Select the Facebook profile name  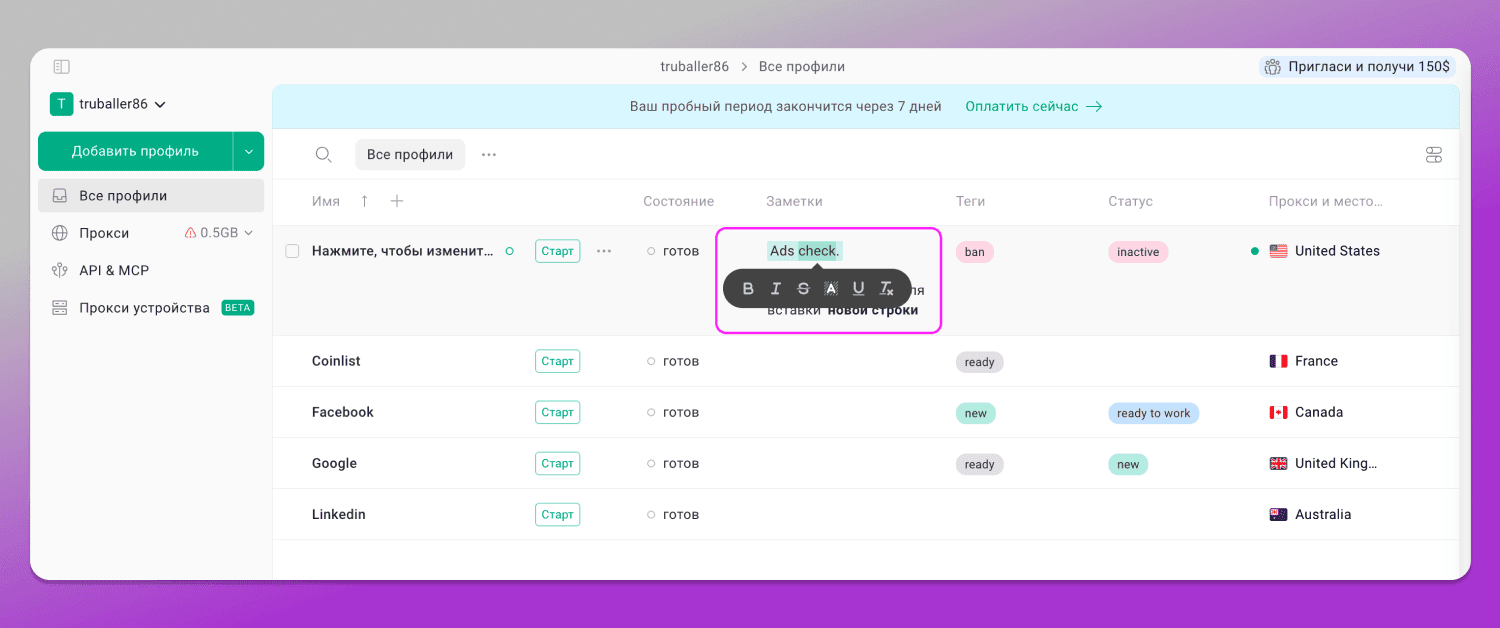tap(343, 412)
